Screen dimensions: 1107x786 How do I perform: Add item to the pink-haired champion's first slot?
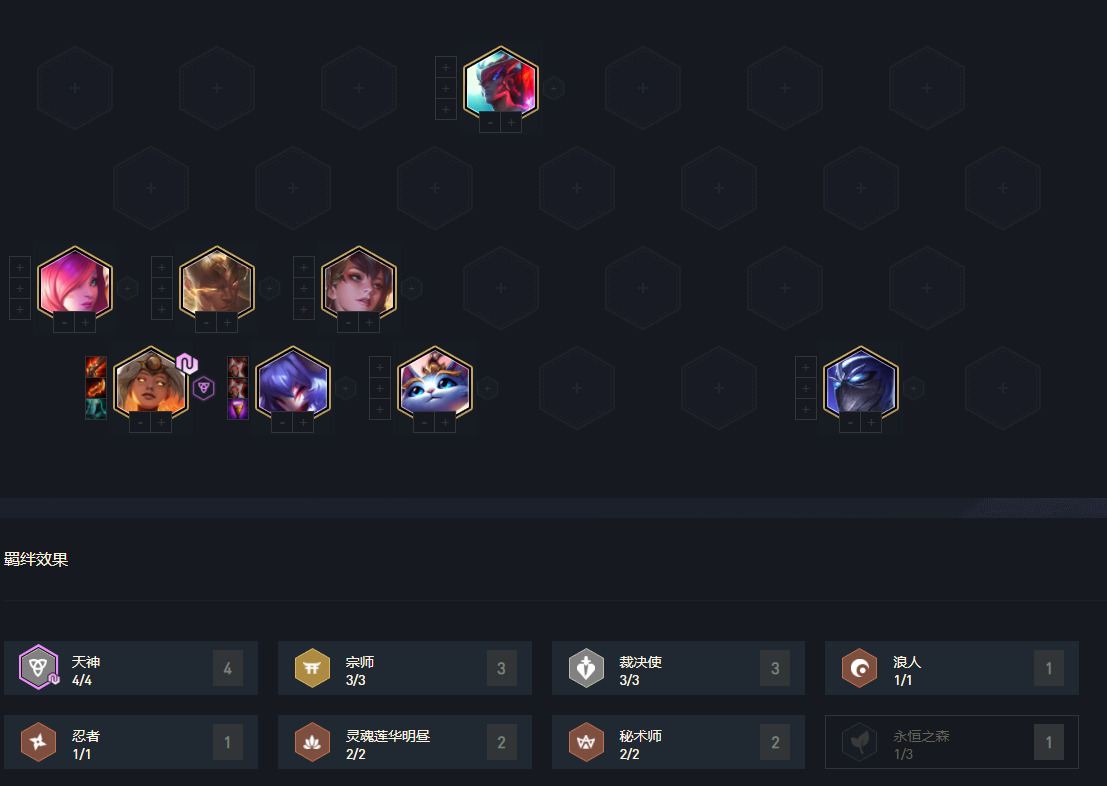20,267
